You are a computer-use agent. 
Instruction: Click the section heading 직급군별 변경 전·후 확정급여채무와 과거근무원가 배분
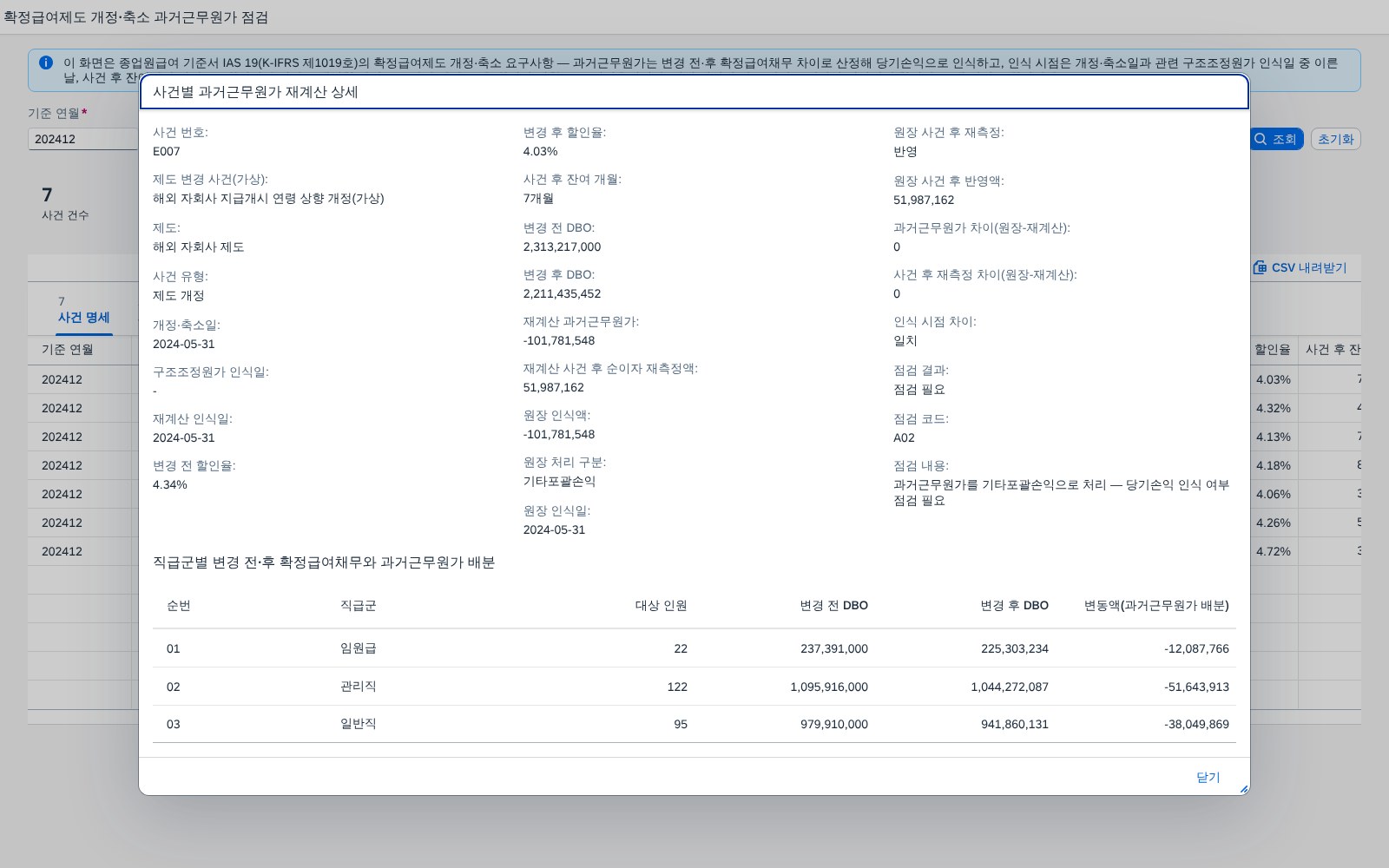point(324,562)
